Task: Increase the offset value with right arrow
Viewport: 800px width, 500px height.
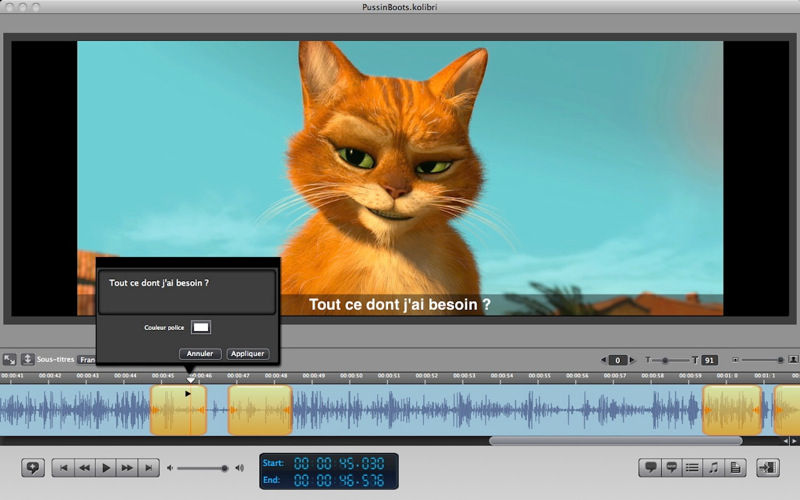Action: point(632,360)
